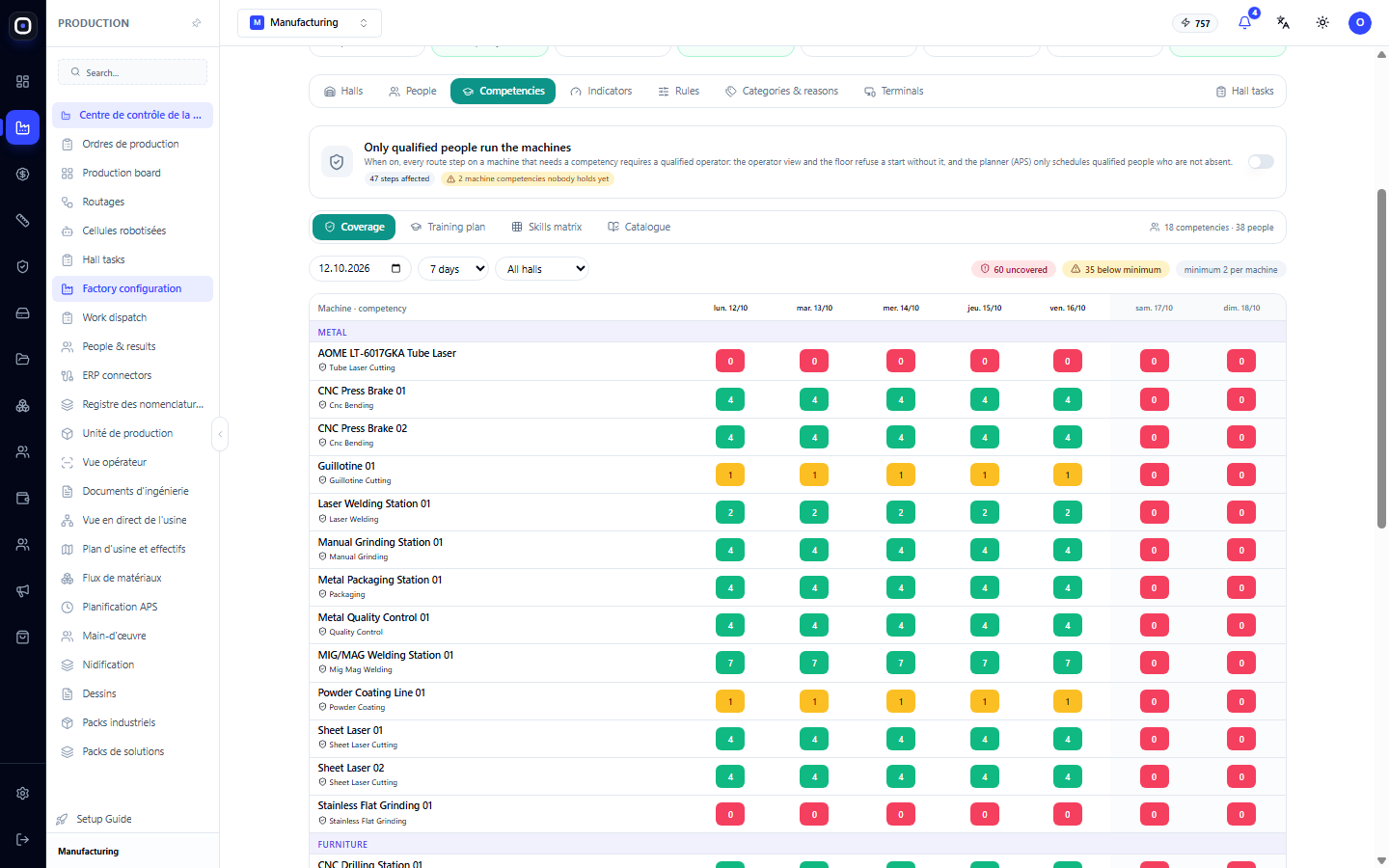The width and height of the screenshot is (1389, 868).
Task: Click the page vertical scrollbar thumb
Action: tap(1381, 359)
